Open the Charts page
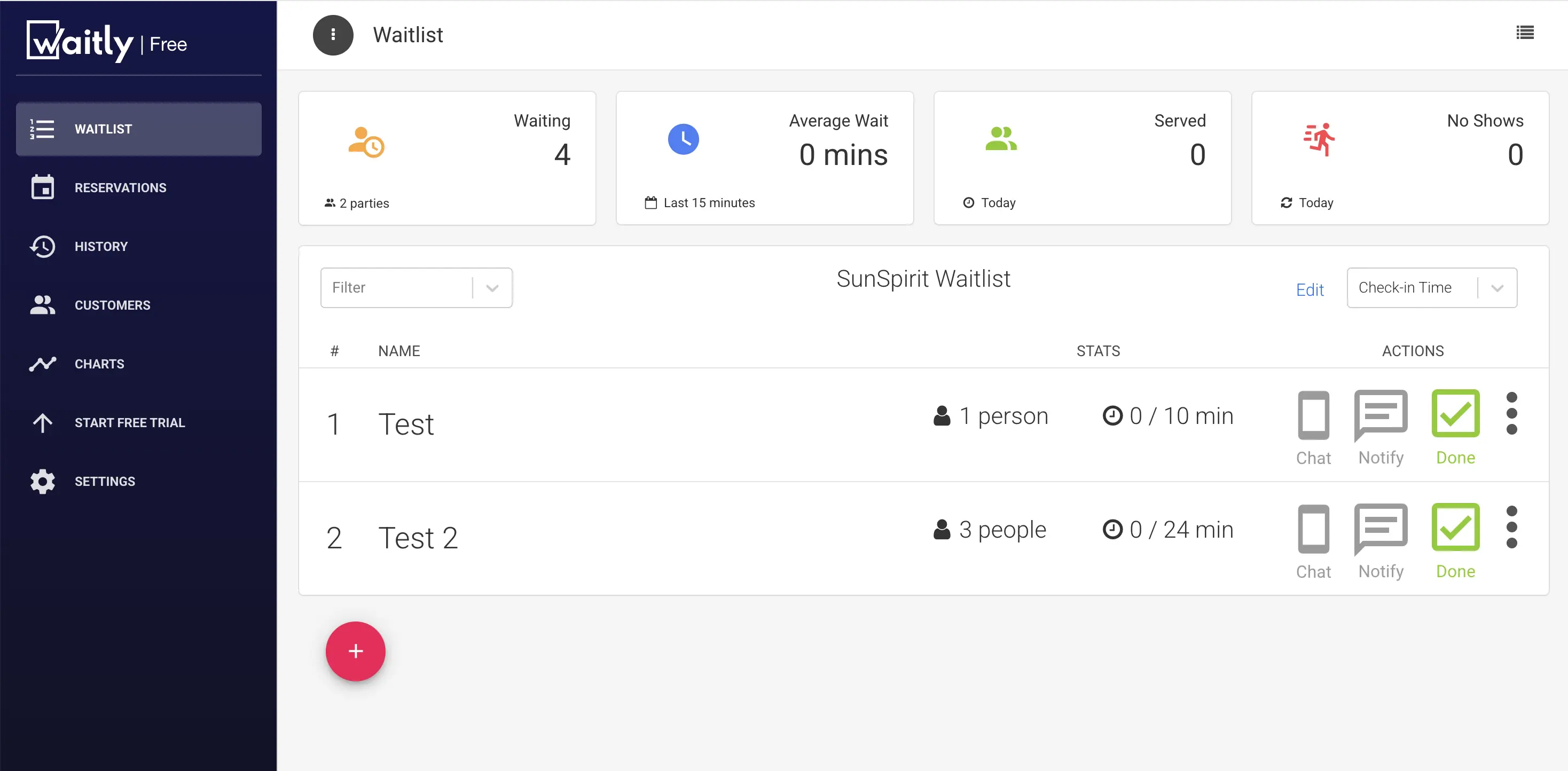Screen dimensions: 1568x771 coord(139,364)
